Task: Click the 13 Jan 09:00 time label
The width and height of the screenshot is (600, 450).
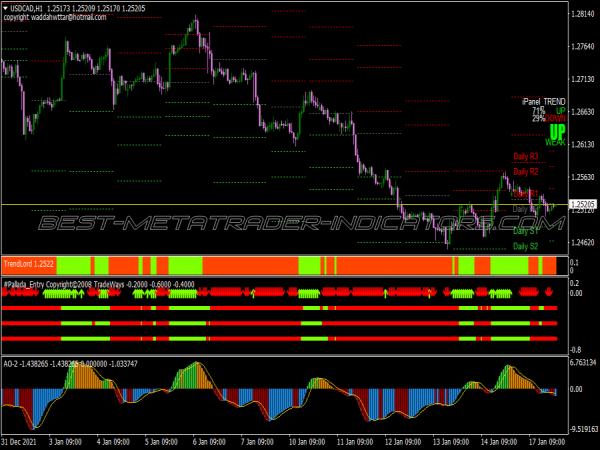Action: pos(451,442)
